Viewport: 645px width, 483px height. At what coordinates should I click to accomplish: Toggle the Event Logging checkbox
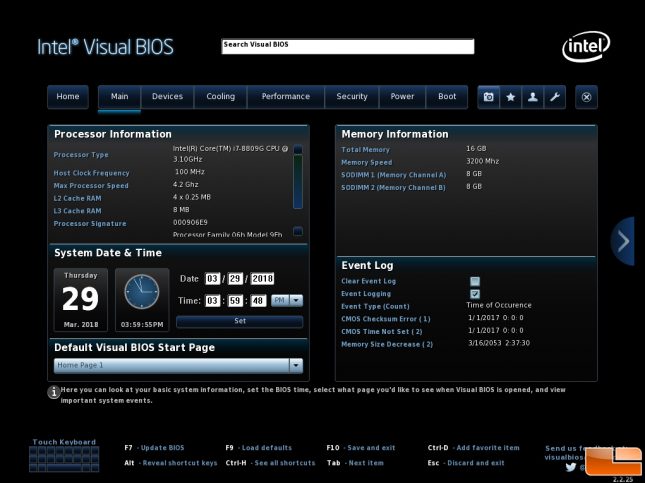pyautogui.click(x=475, y=294)
